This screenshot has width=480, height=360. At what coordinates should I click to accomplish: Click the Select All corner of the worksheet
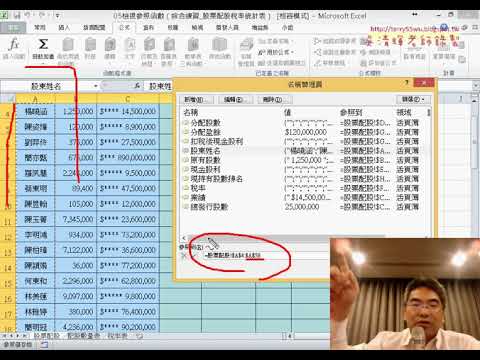tap(8, 99)
